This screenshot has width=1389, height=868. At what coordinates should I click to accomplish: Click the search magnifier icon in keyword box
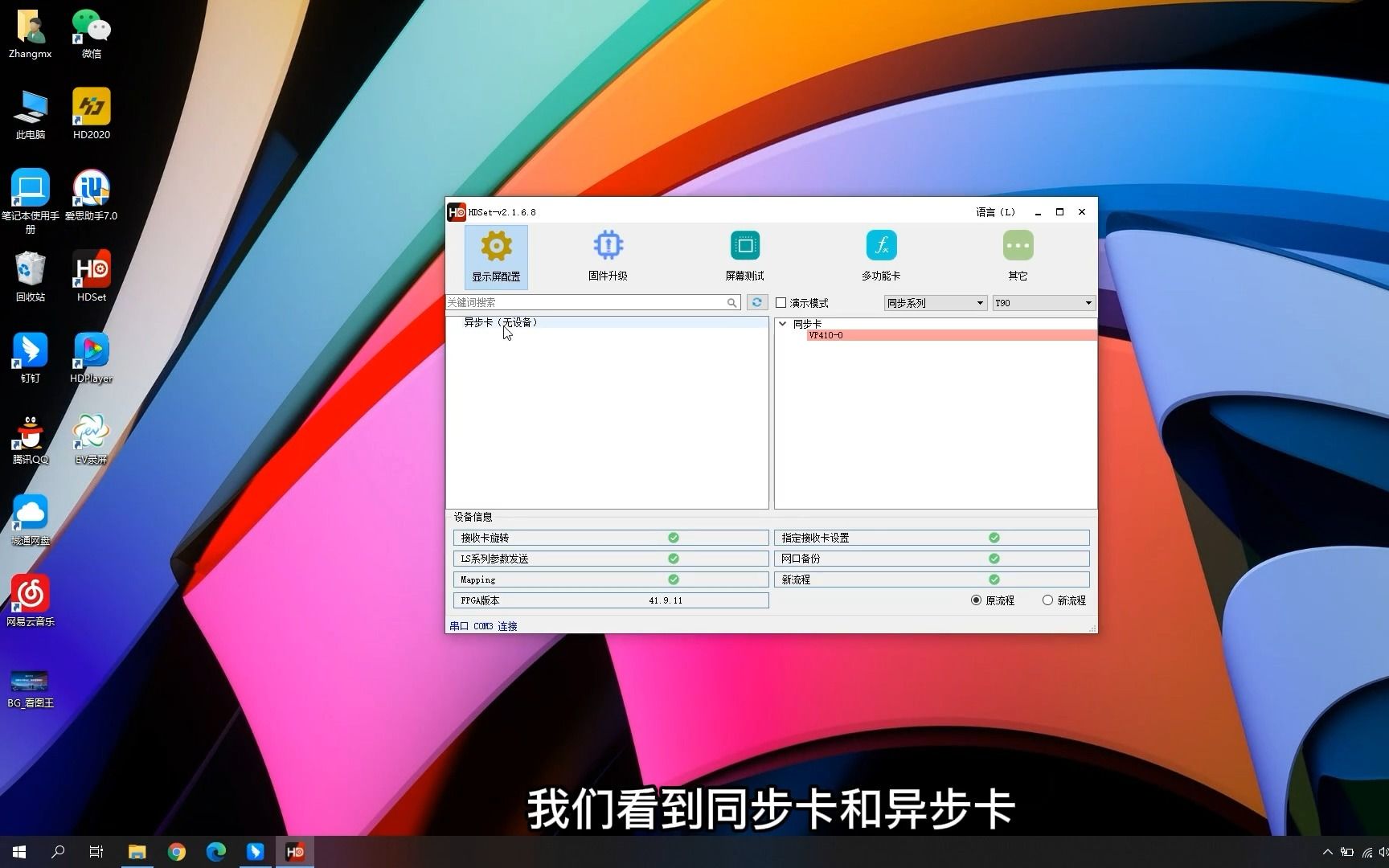[x=731, y=303]
